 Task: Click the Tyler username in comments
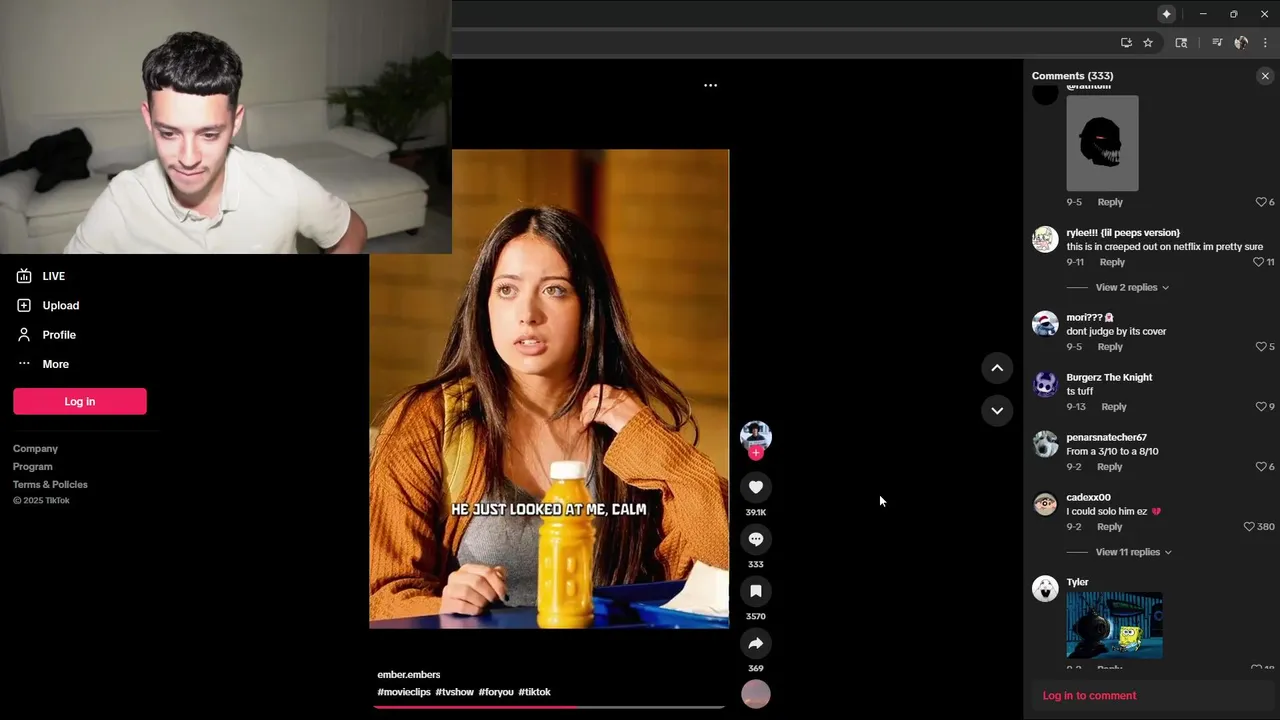[x=1077, y=582]
